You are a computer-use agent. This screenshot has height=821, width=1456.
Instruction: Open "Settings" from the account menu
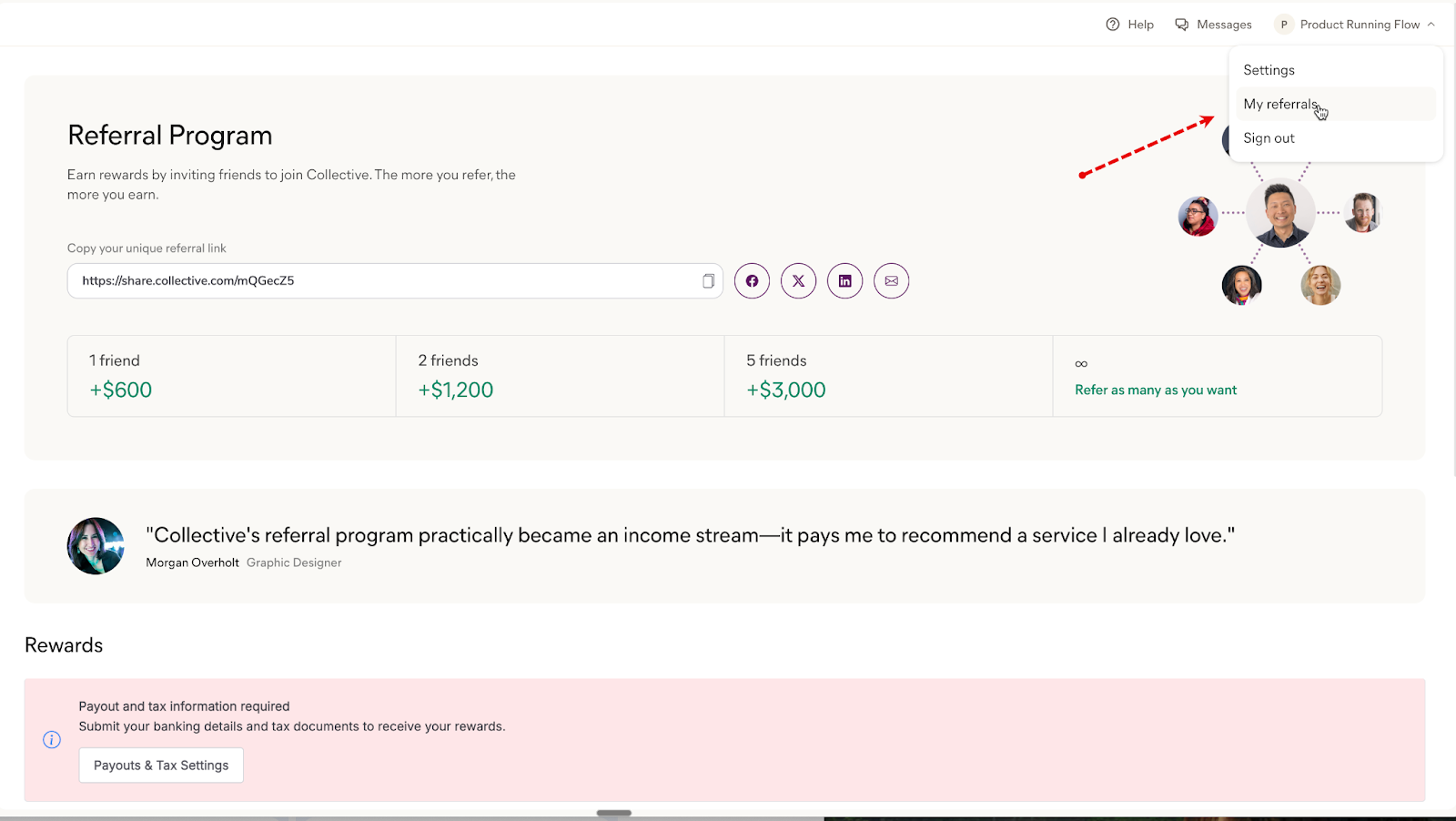tap(1269, 69)
